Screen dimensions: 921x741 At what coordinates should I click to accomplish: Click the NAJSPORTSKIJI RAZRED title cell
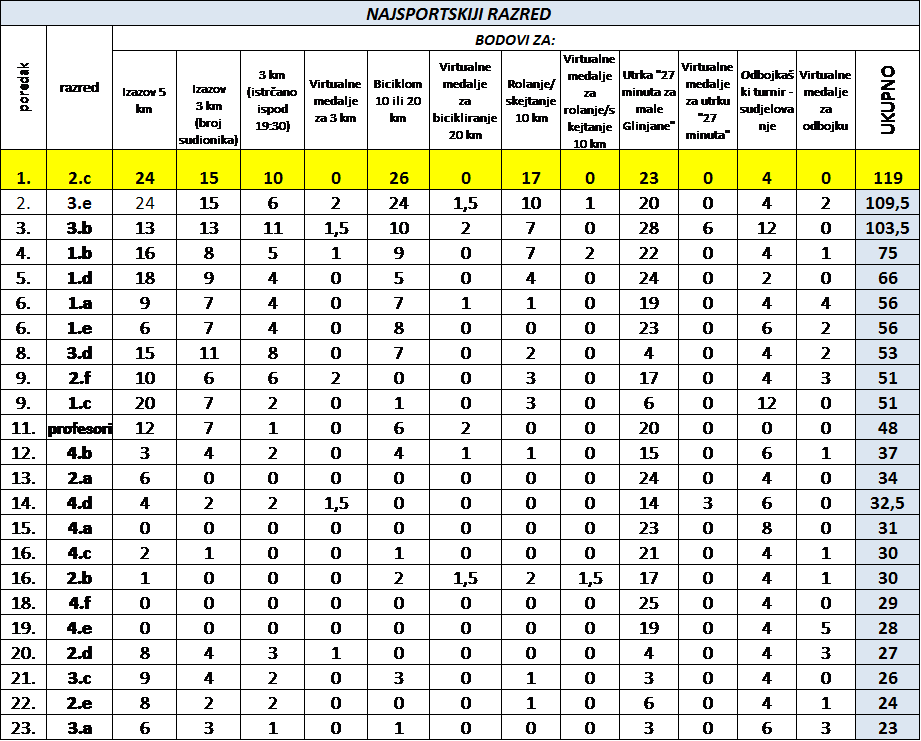pyautogui.click(x=460, y=14)
